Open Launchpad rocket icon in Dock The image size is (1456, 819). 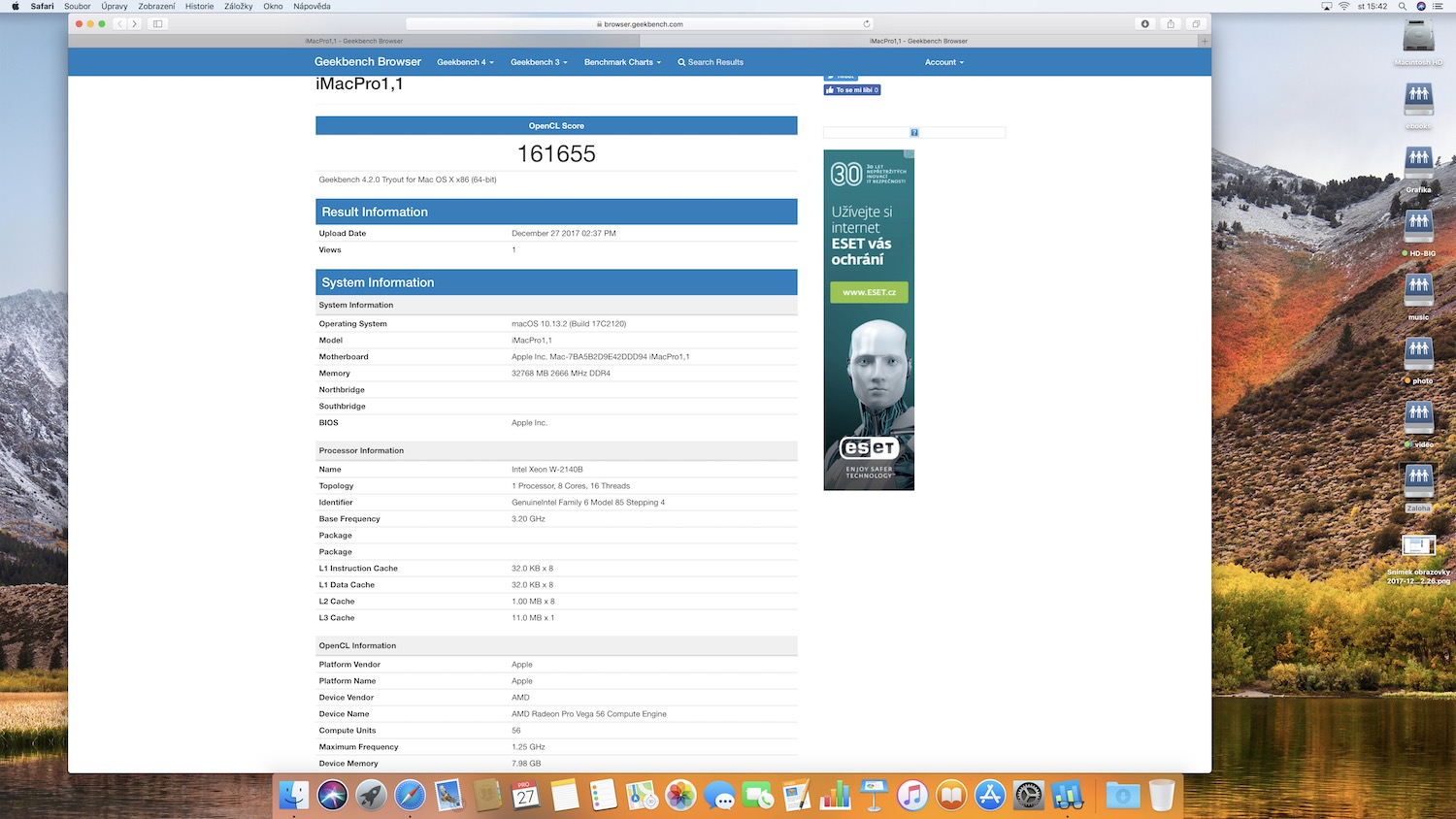tap(371, 796)
